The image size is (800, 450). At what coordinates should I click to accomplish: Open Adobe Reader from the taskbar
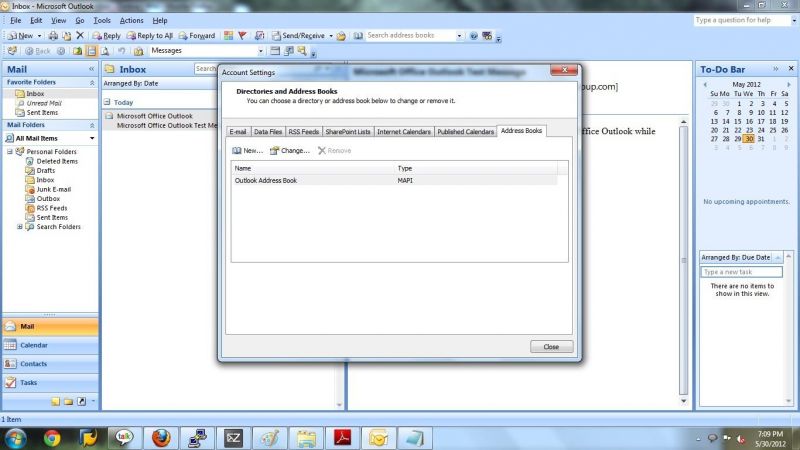pyautogui.click(x=342, y=438)
